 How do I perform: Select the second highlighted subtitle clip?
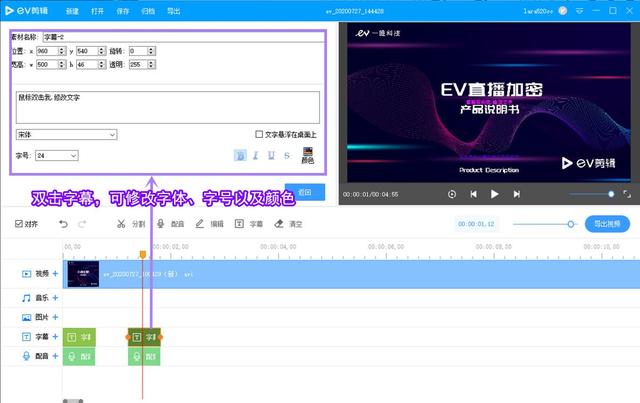pos(144,337)
